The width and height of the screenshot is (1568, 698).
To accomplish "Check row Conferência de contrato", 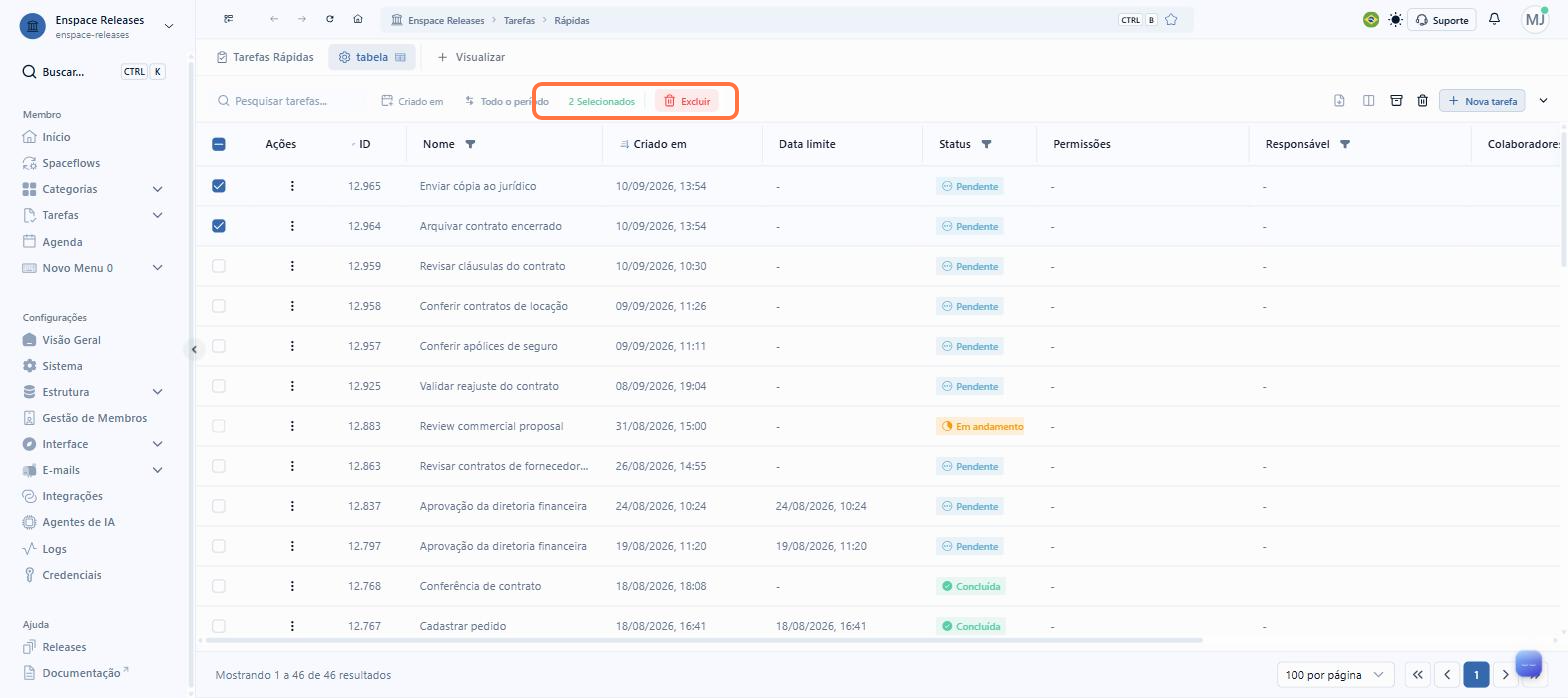I will (219, 586).
